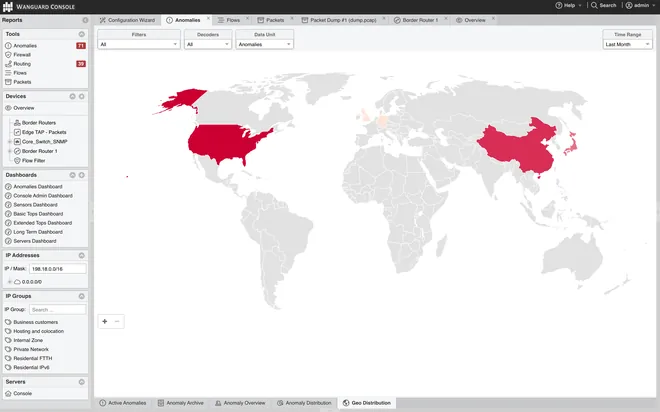Viewport: 660px width, 412px height.
Task: Switch to Anomaly Distribution bottom tab
Action: click(304, 403)
